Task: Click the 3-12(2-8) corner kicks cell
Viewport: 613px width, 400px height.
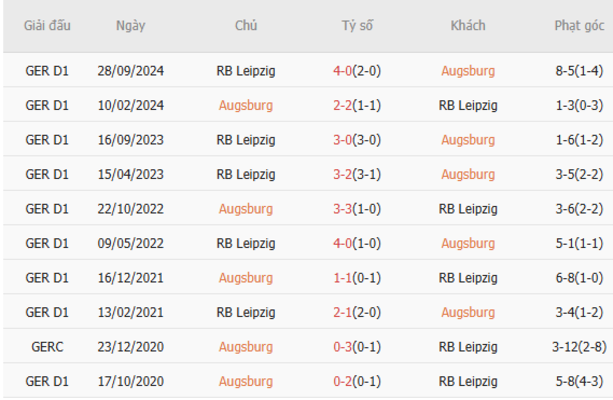Action: (578, 347)
